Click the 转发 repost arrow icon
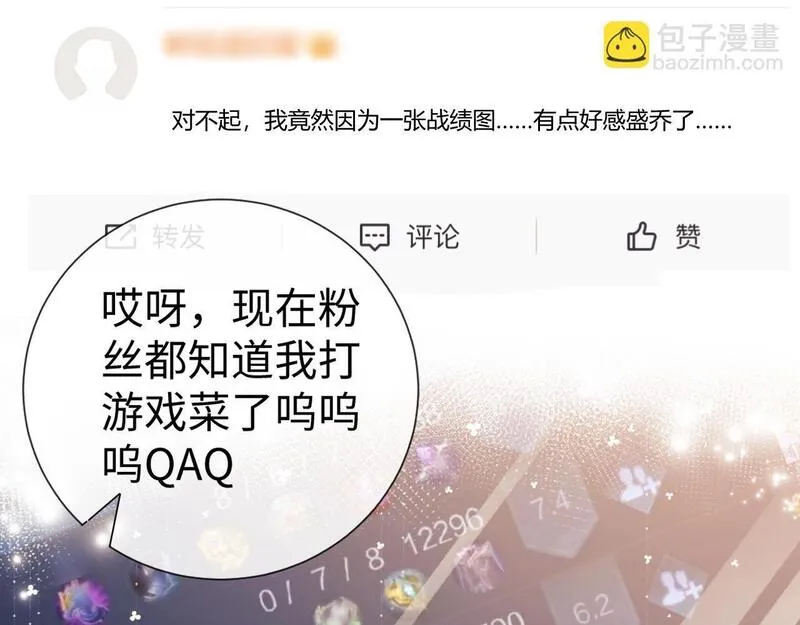Viewport: 800px width, 625px height. click(120, 236)
